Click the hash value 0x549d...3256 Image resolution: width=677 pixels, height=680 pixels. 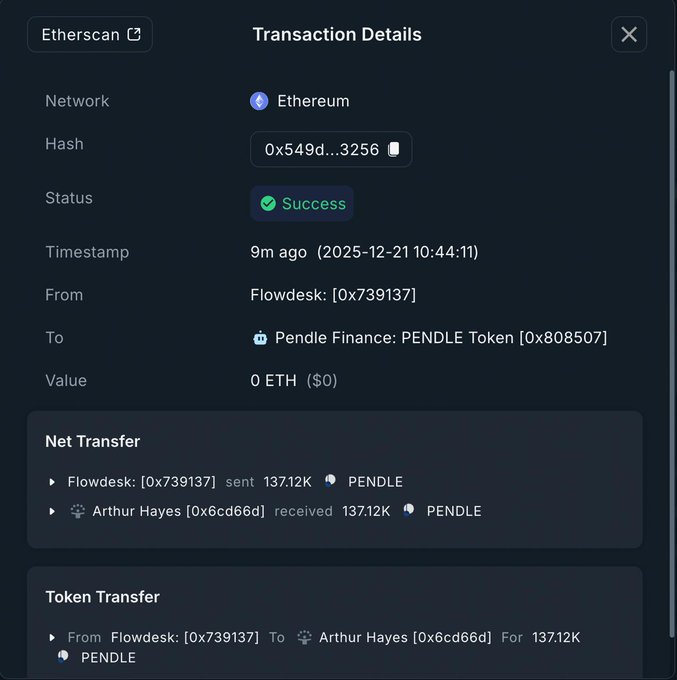(321, 149)
